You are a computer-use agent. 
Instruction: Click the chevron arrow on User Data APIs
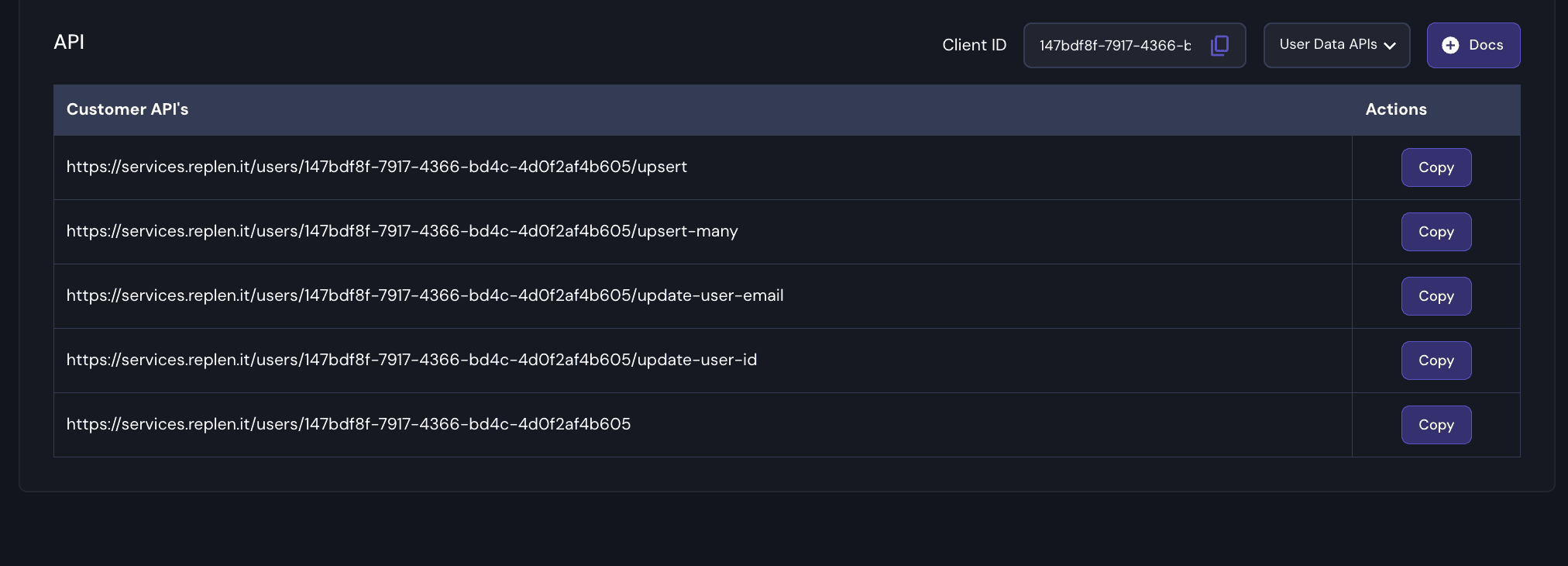coord(1390,46)
